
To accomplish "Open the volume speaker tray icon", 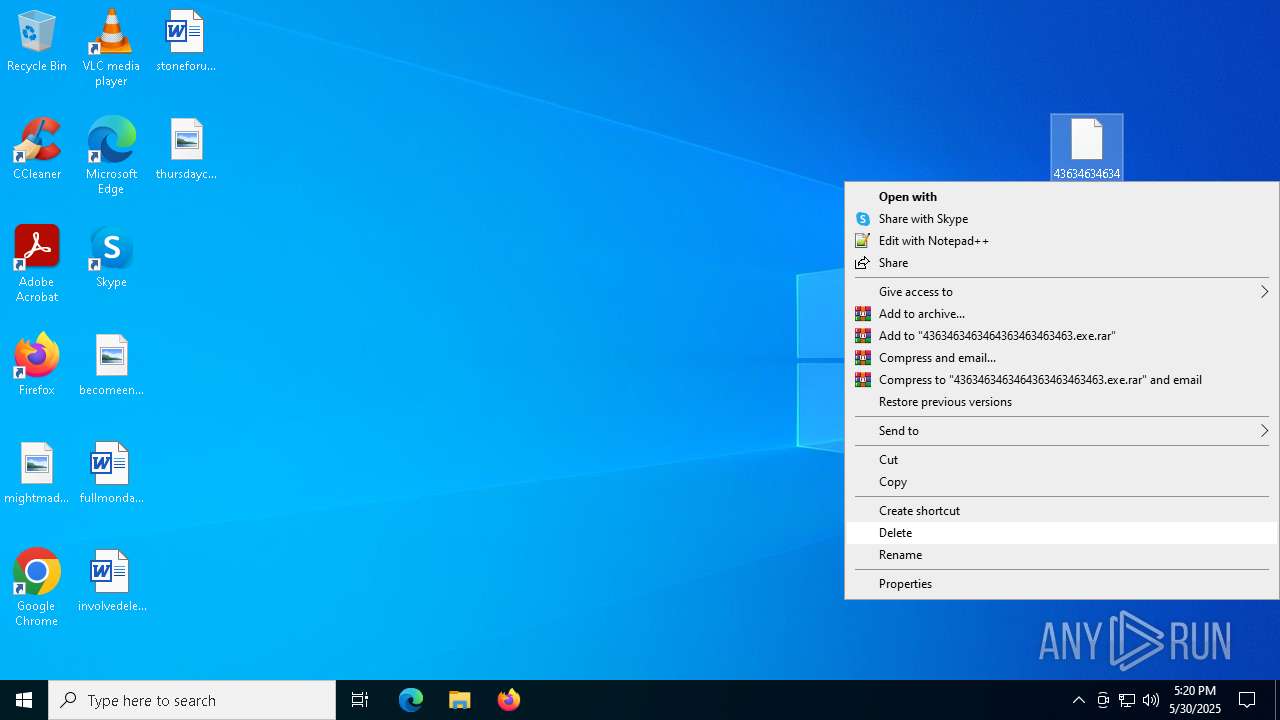I will tap(1151, 700).
